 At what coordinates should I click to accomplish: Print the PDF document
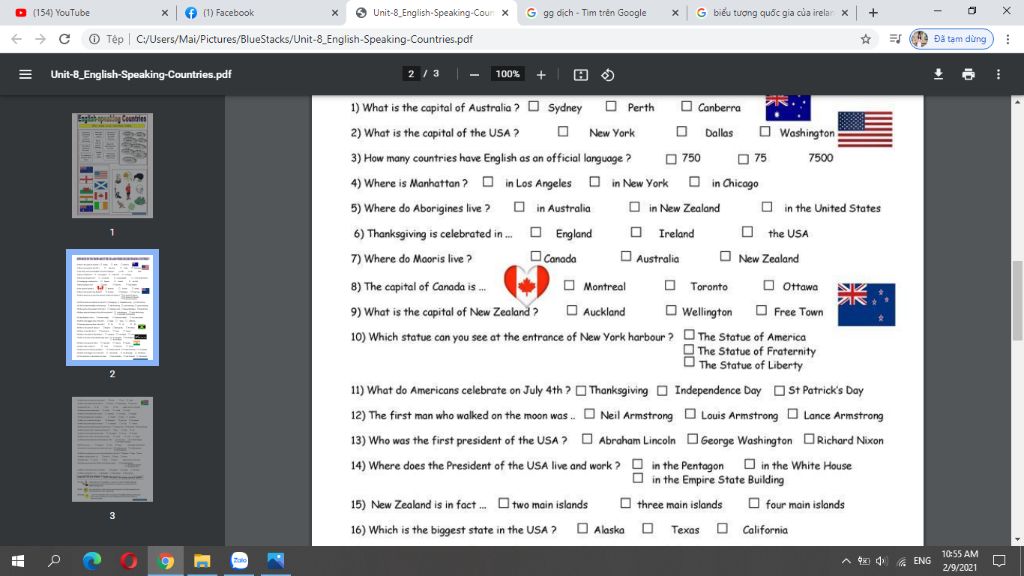[x=968, y=74]
